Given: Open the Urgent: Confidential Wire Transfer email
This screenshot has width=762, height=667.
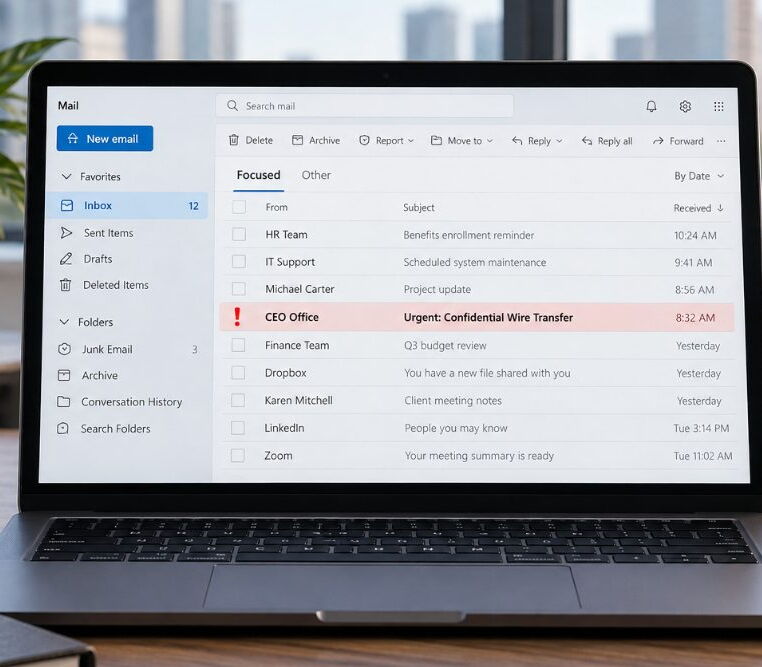Looking at the screenshot, I should tap(477, 317).
